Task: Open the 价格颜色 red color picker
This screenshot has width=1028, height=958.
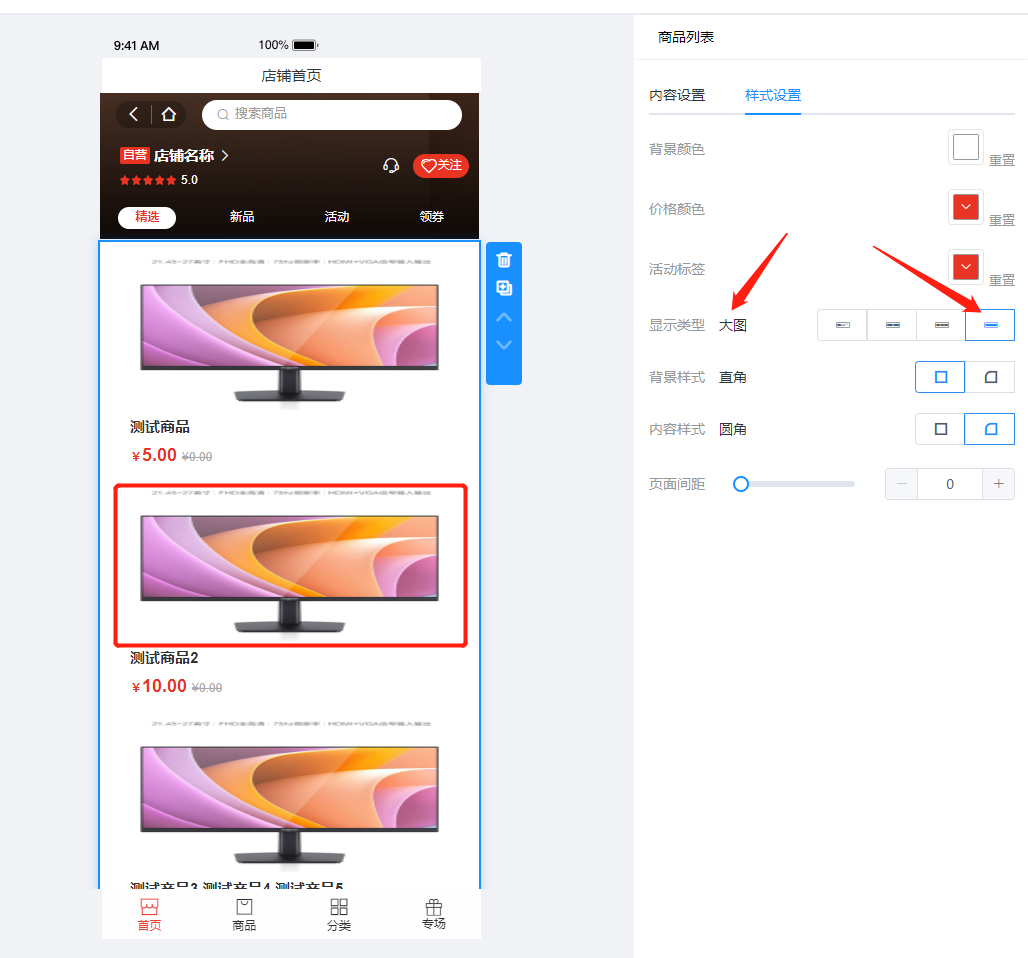Action: pyautogui.click(x=966, y=207)
